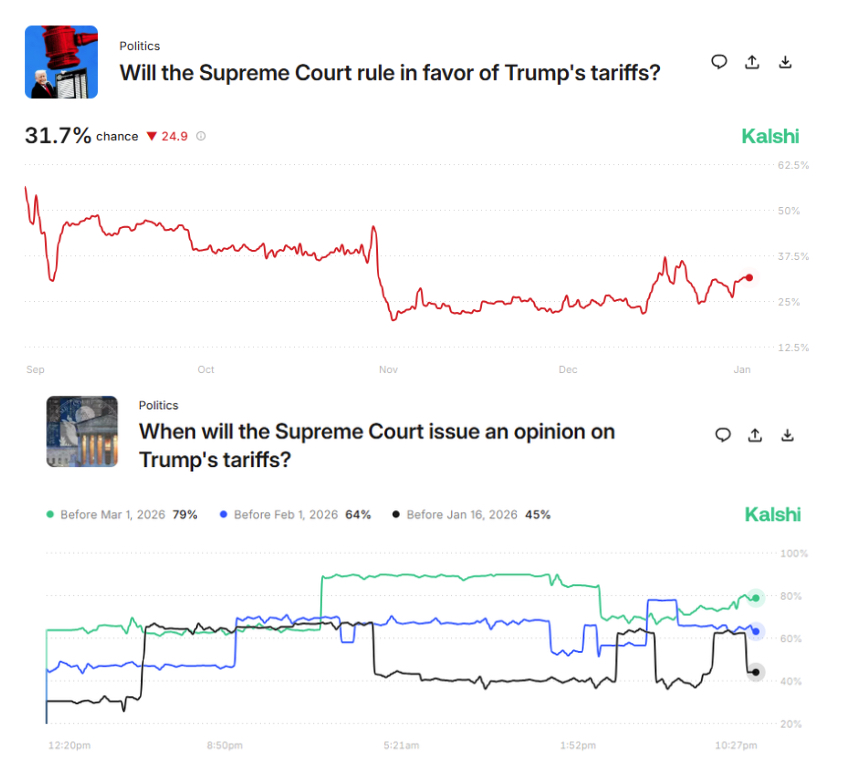Toggle the Before Mar 1, 2026 series

coord(122,515)
